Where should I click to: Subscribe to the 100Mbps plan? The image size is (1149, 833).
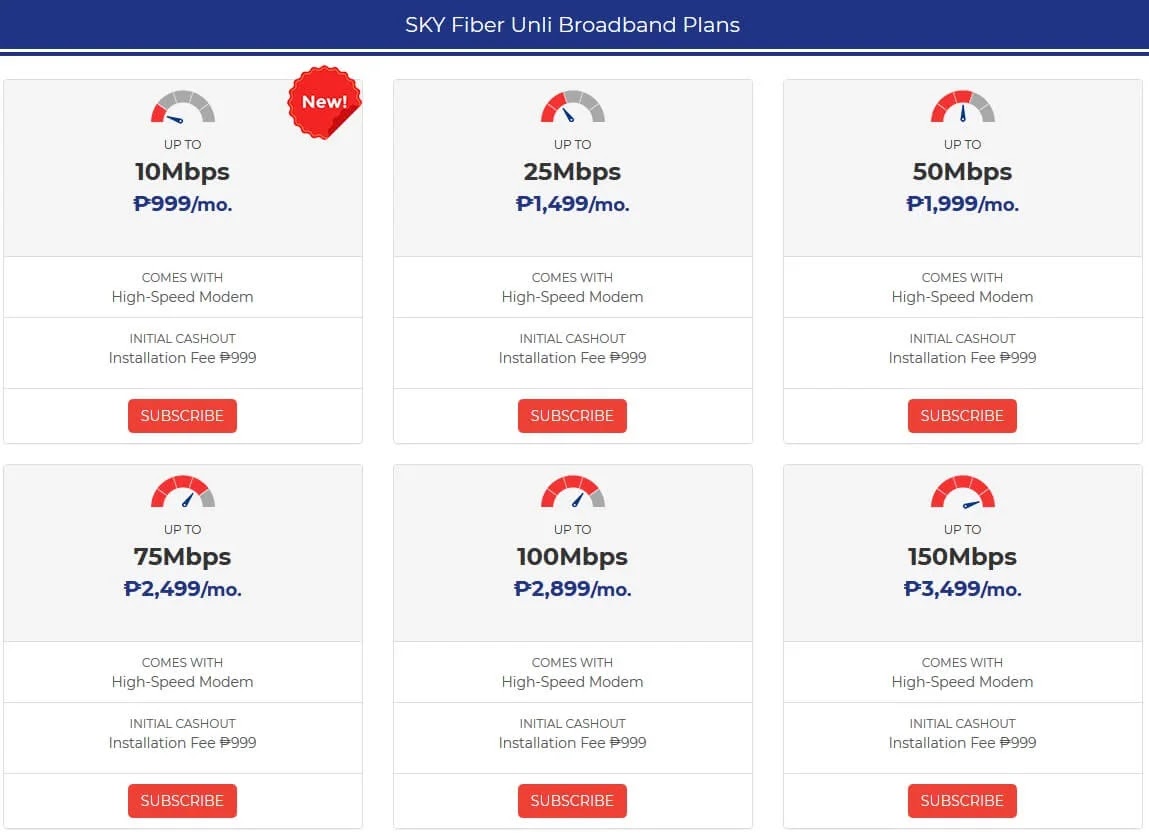(x=572, y=800)
